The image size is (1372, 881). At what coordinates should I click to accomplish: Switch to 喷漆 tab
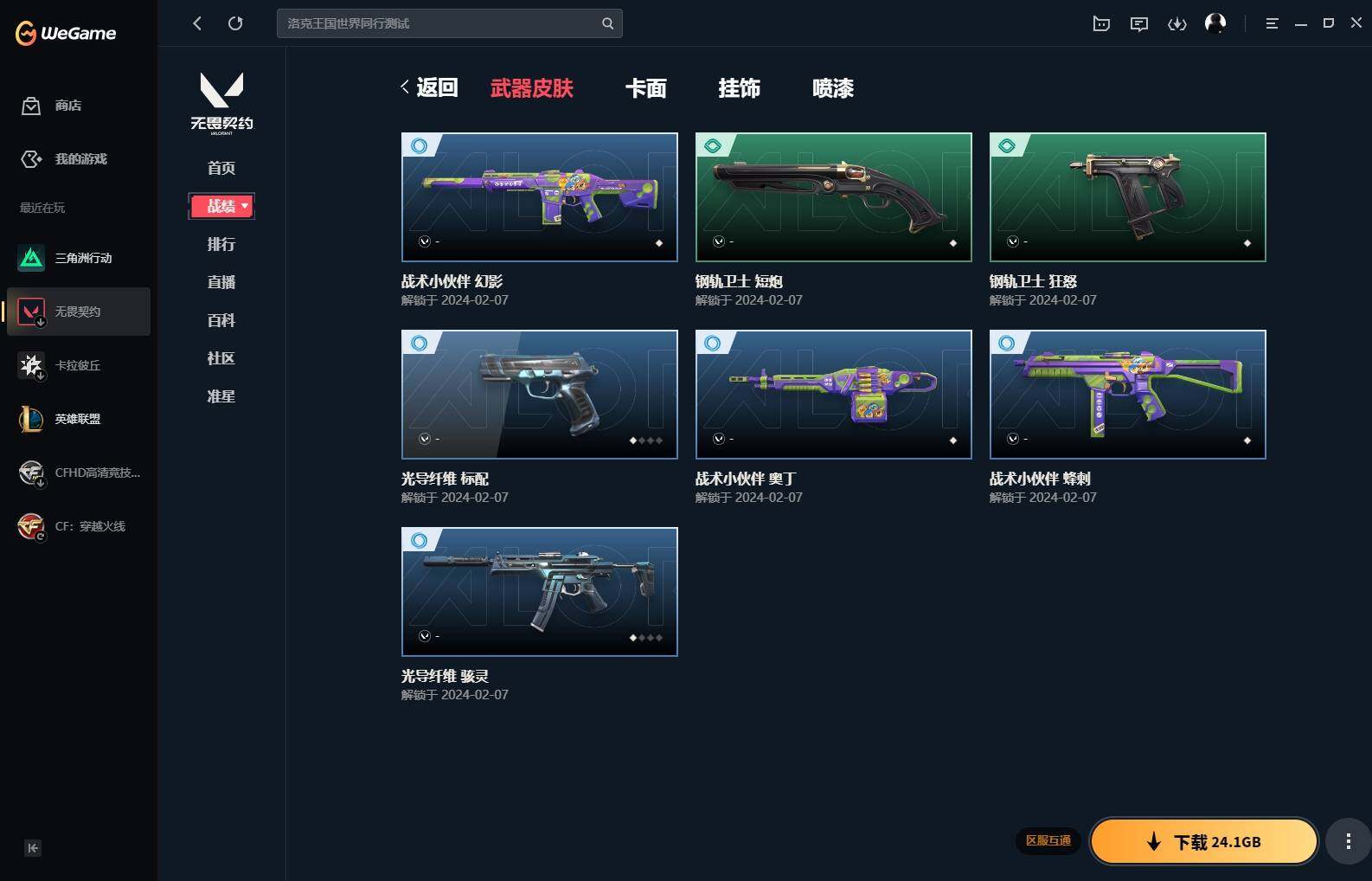(x=833, y=88)
